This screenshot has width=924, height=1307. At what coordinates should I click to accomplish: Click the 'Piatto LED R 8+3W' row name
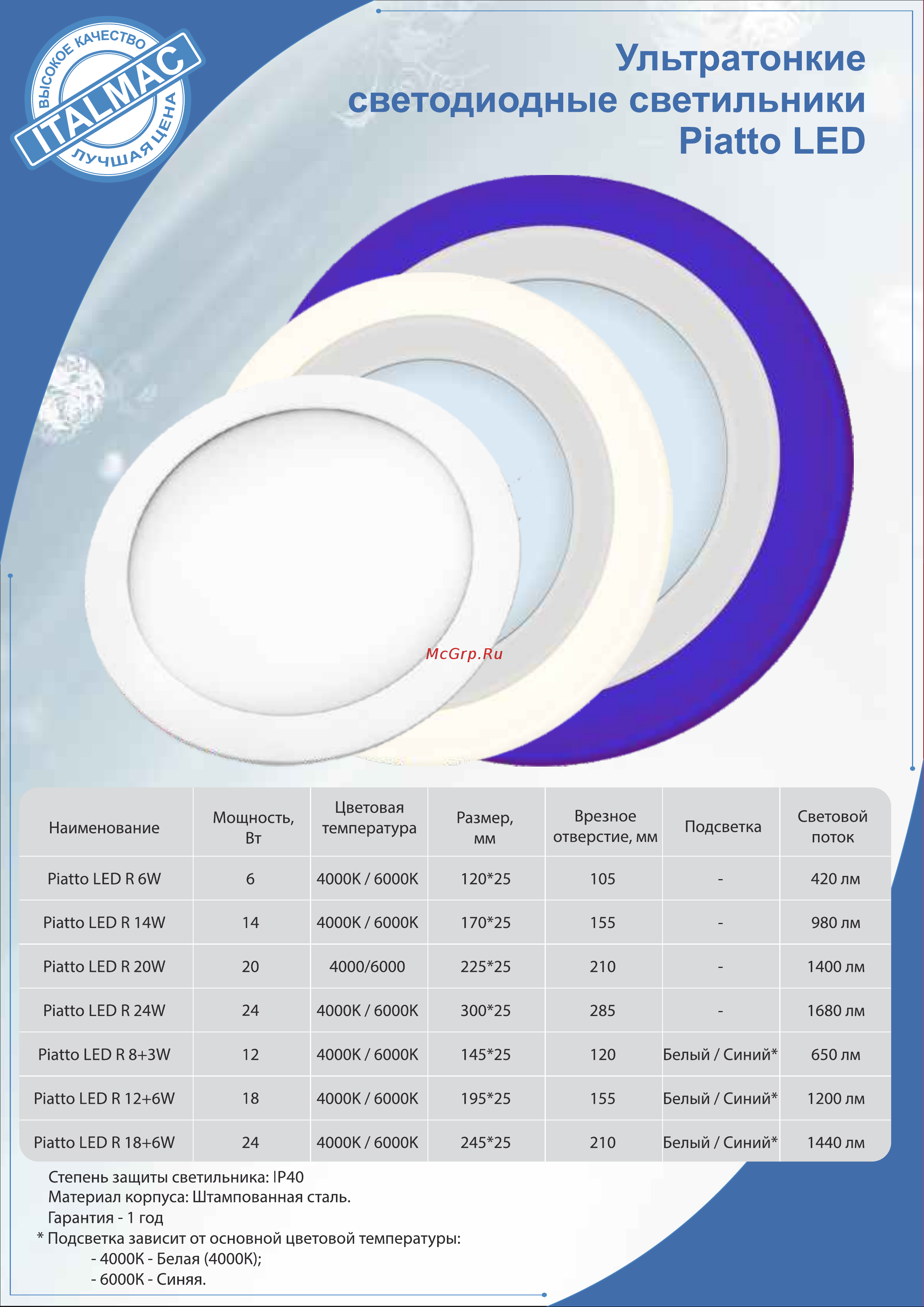click(104, 1055)
